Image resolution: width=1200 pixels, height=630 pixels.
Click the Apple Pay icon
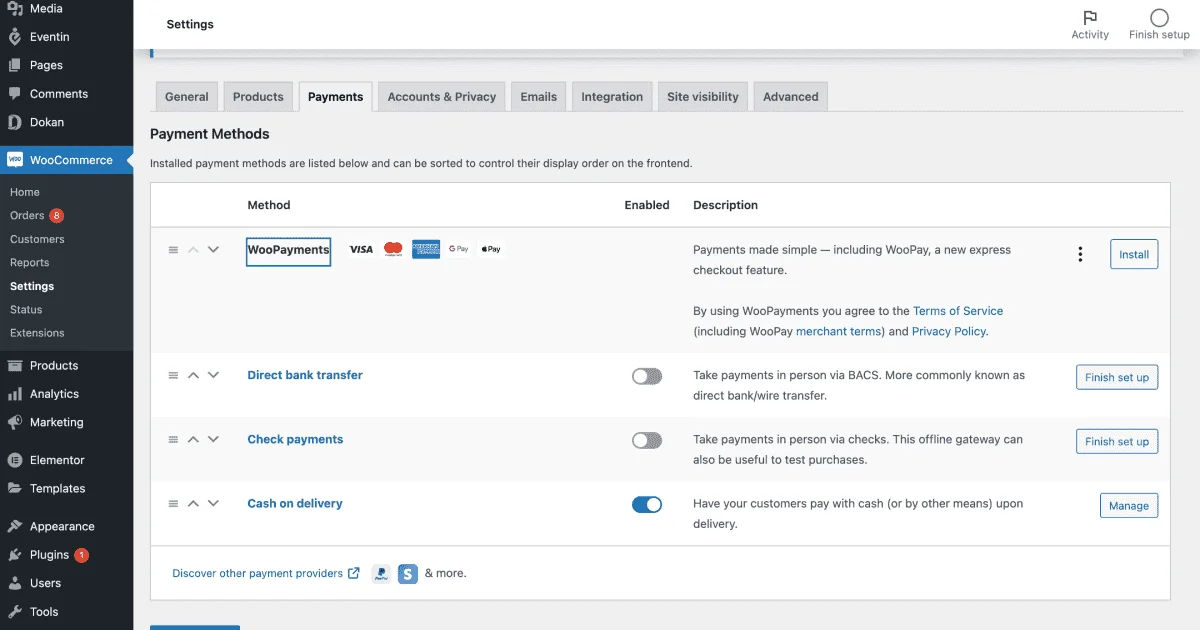coord(491,249)
